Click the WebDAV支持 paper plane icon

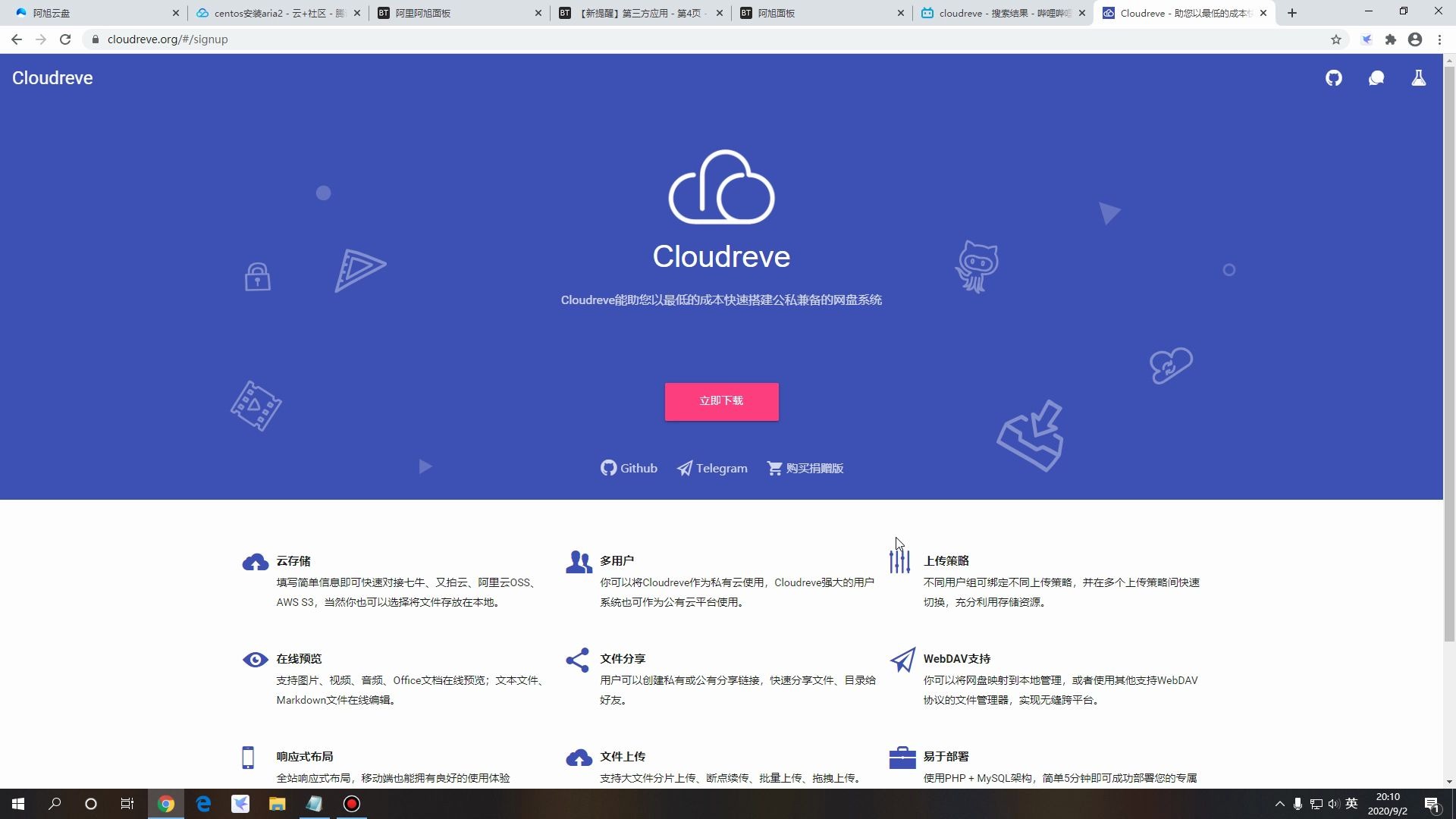(902, 660)
